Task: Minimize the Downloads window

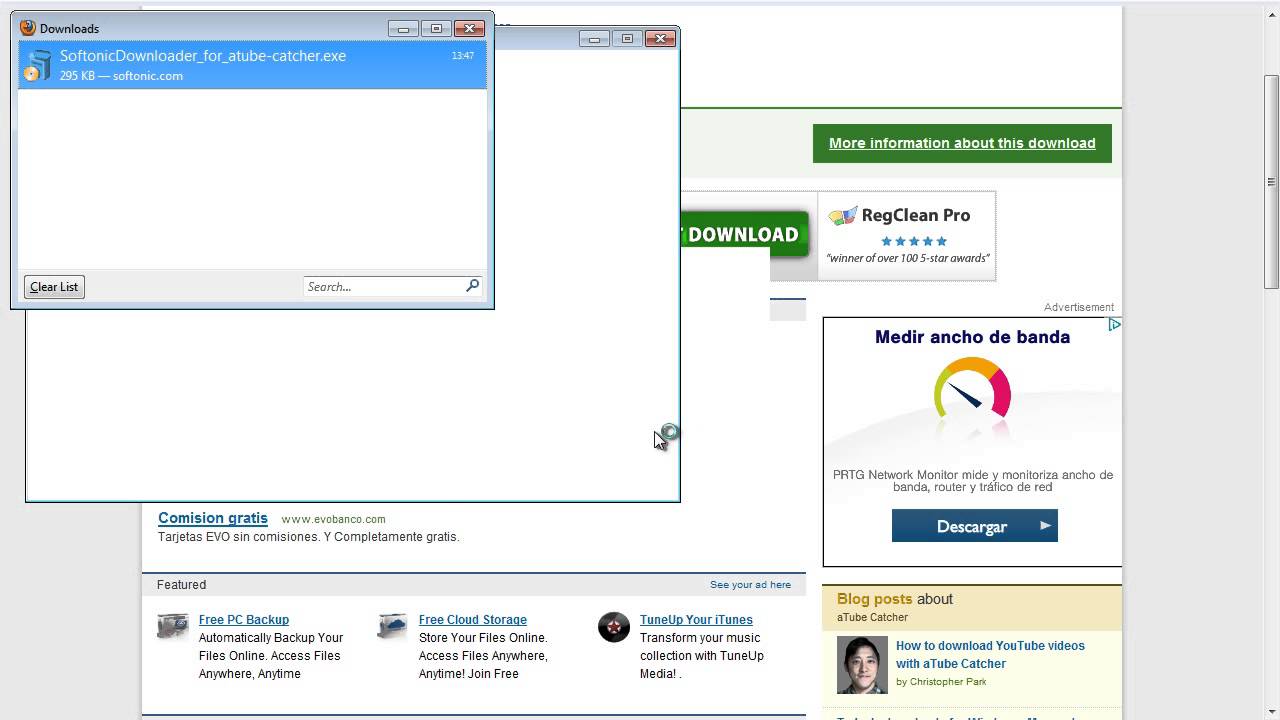Action: pos(403,29)
